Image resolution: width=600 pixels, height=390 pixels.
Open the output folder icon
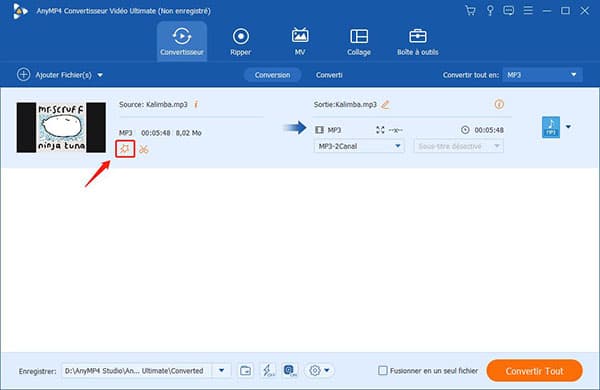pos(245,370)
